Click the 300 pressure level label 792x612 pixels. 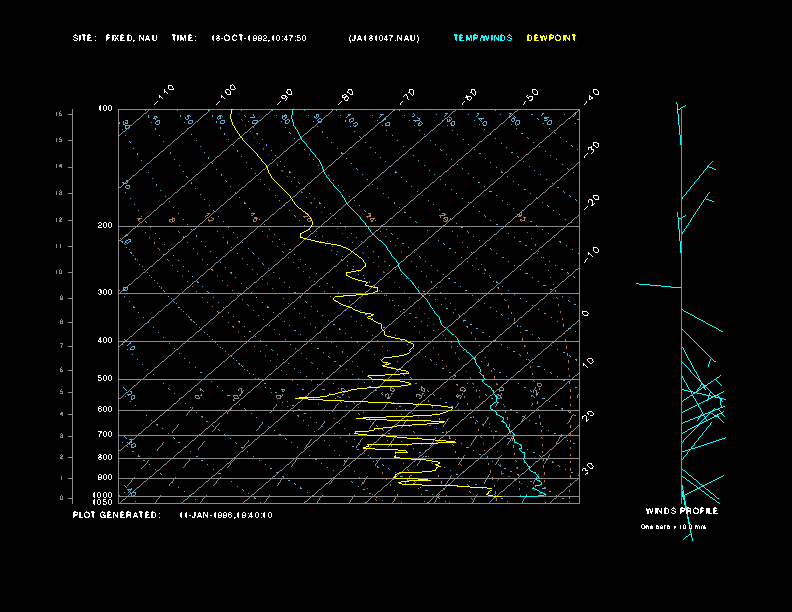(x=105, y=293)
